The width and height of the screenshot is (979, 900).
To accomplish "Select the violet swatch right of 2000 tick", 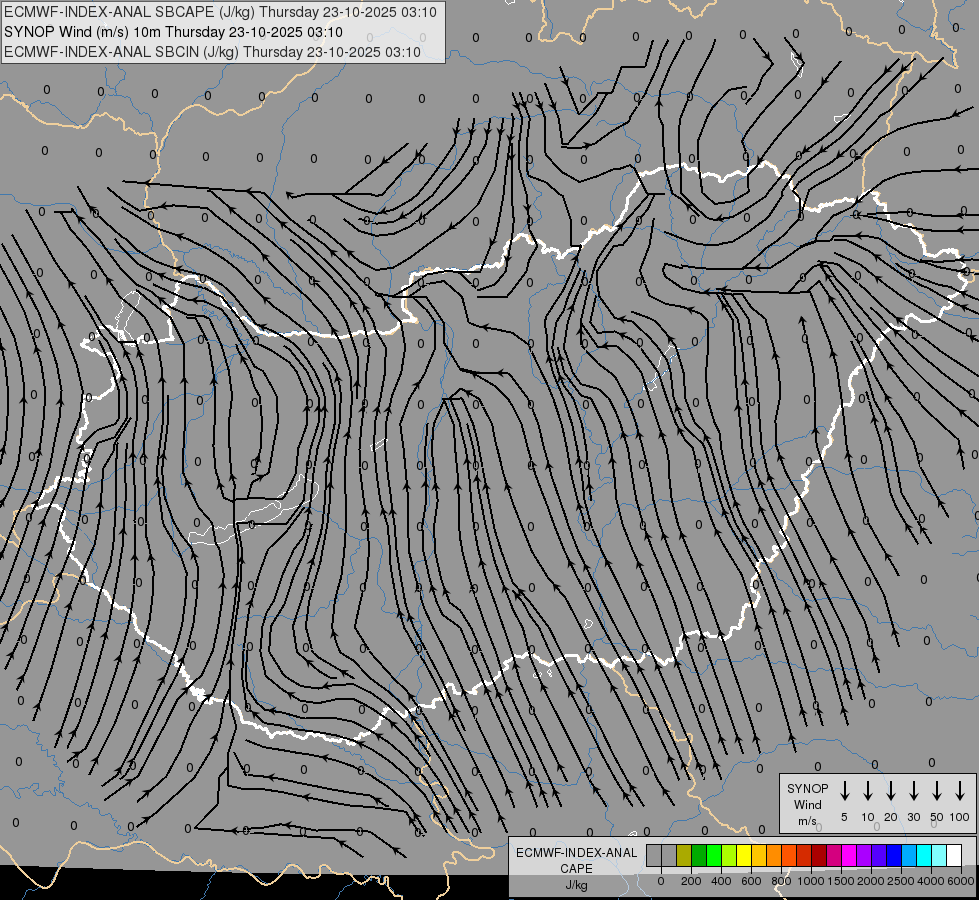I will (879, 855).
